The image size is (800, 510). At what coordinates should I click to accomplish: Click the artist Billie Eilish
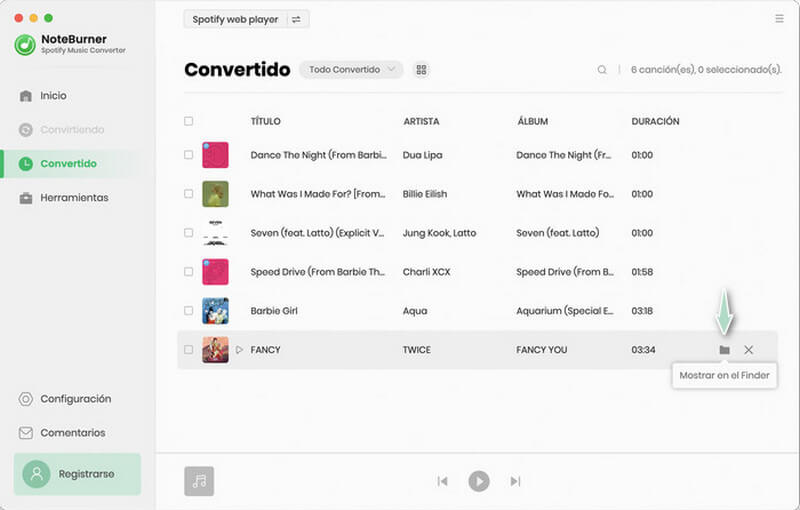pyautogui.click(x=424, y=194)
